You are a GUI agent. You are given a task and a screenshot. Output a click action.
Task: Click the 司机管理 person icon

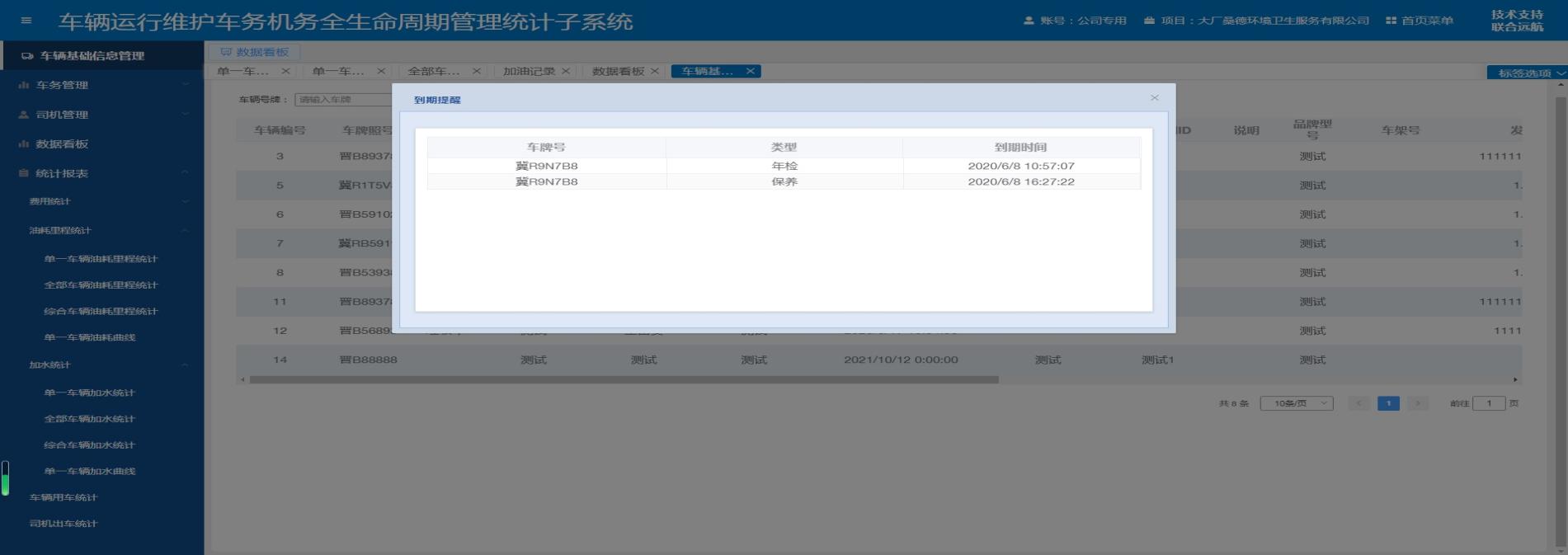[x=24, y=115]
